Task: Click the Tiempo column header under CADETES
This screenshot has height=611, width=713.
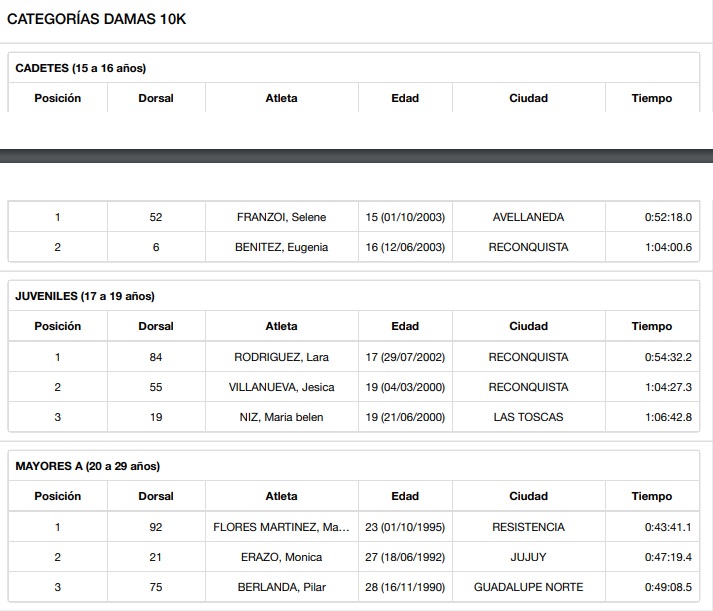Action: [651, 98]
